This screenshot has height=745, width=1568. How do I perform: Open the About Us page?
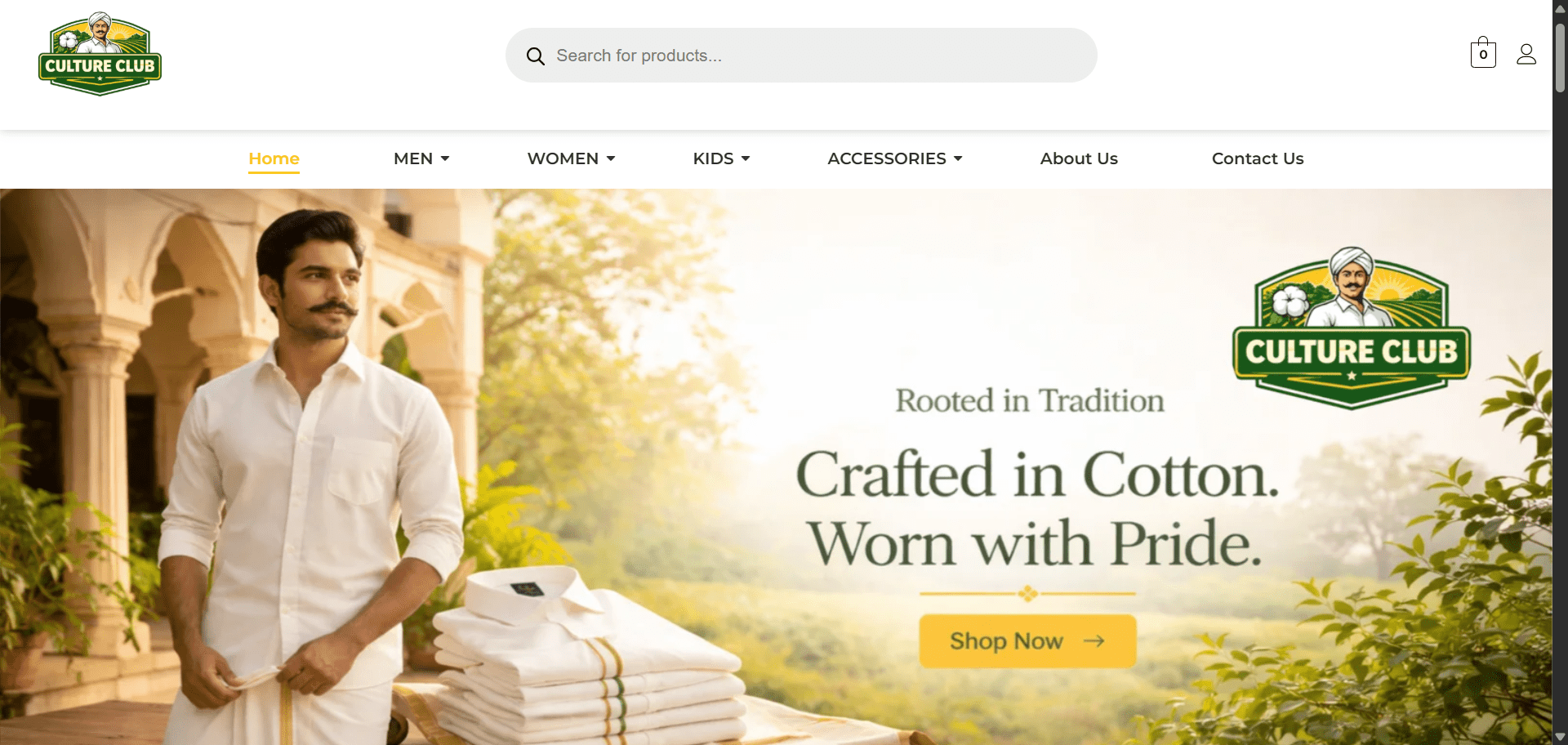(x=1079, y=158)
